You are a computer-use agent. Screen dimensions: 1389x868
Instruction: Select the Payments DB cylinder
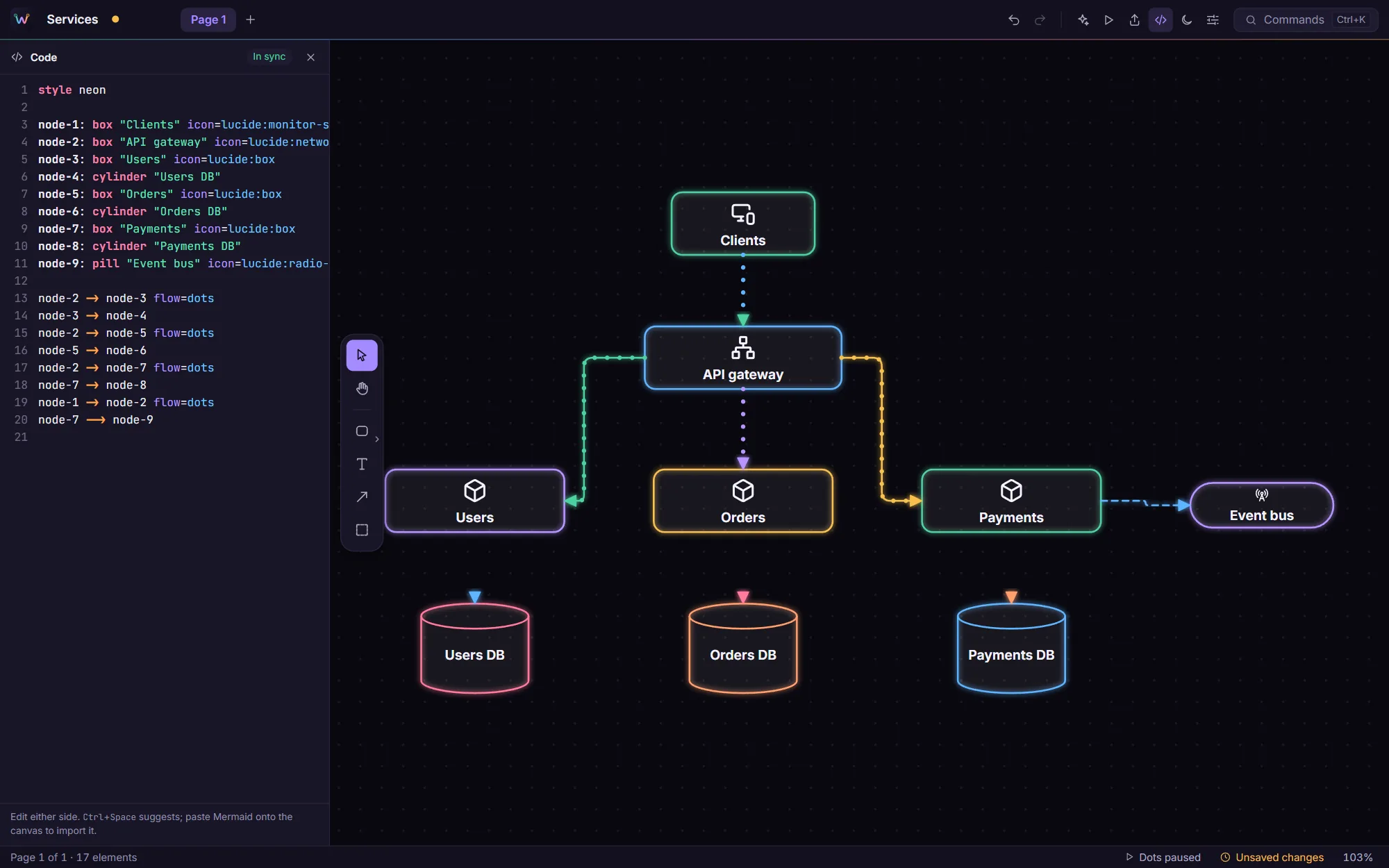pos(1011,649)
